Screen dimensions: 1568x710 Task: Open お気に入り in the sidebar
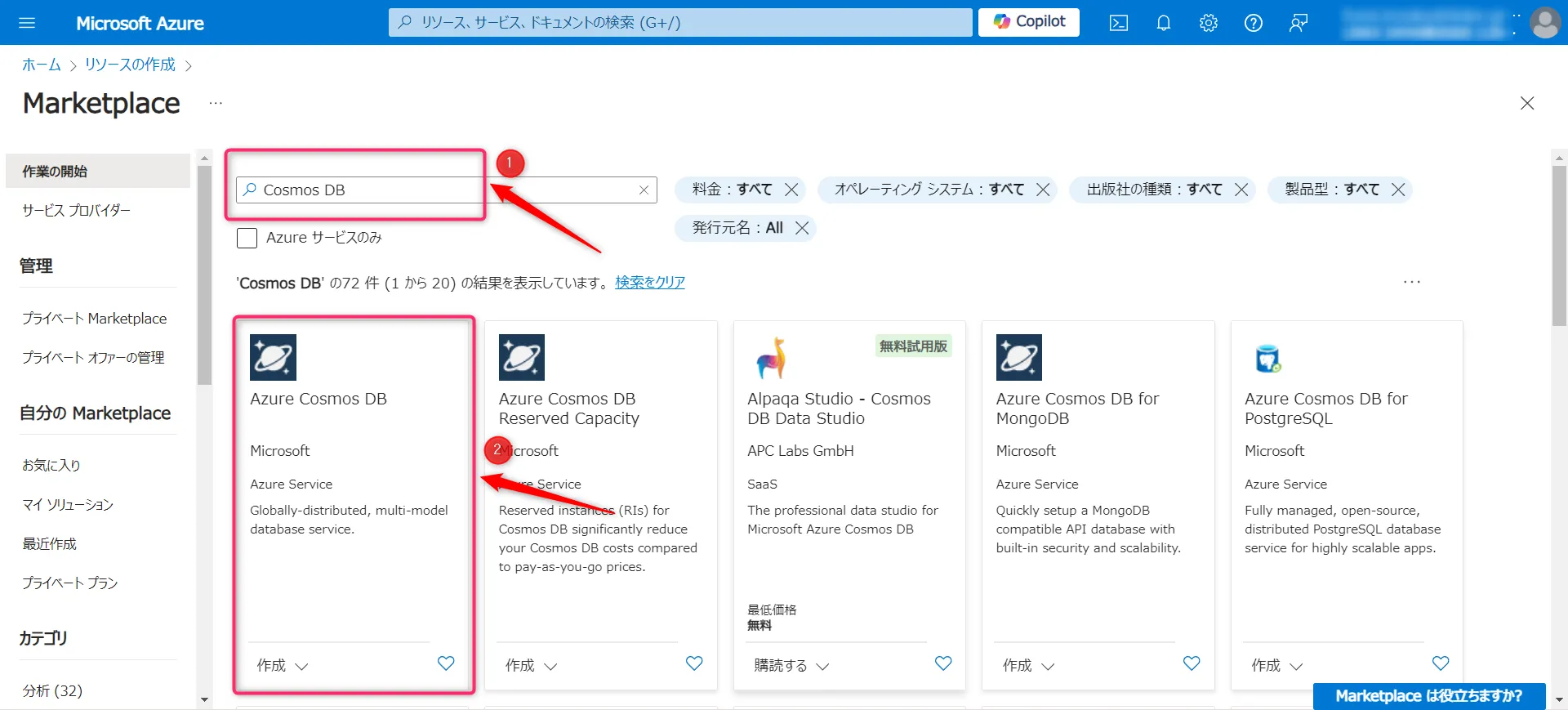(x=51, y=466)
